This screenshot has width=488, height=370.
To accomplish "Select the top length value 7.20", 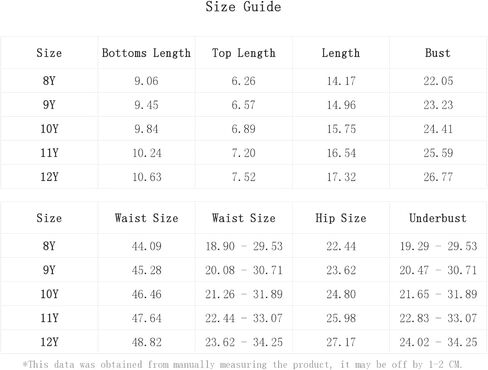I will tap(244, 153).
